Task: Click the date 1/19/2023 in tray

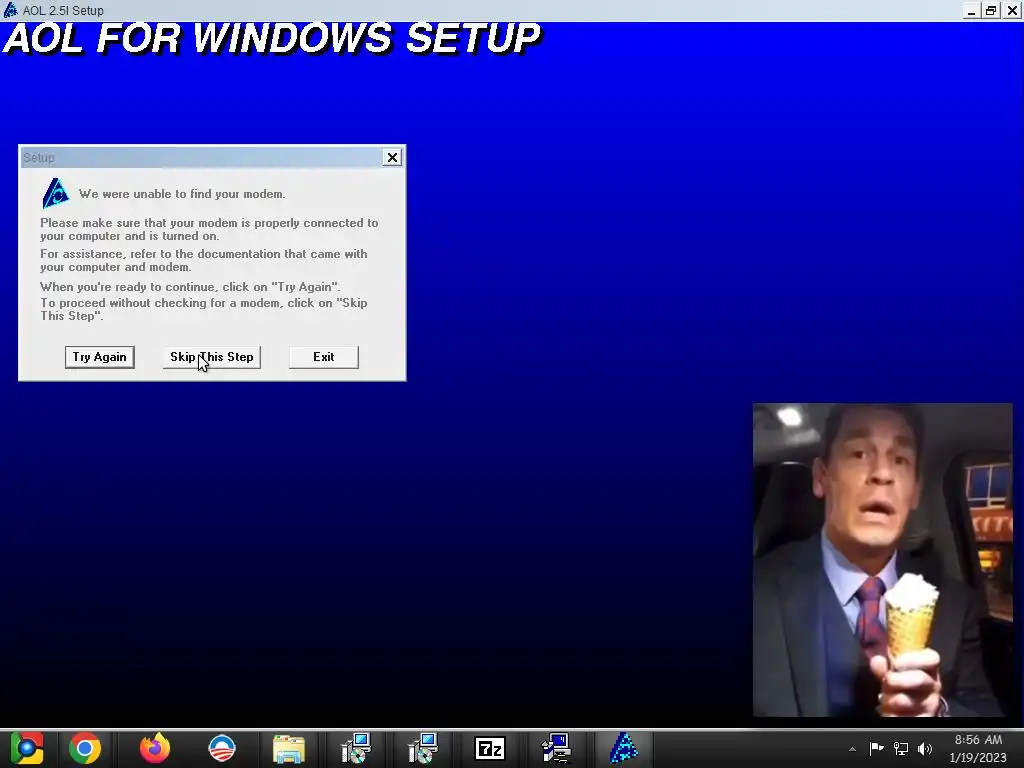Action: [978, 758]
